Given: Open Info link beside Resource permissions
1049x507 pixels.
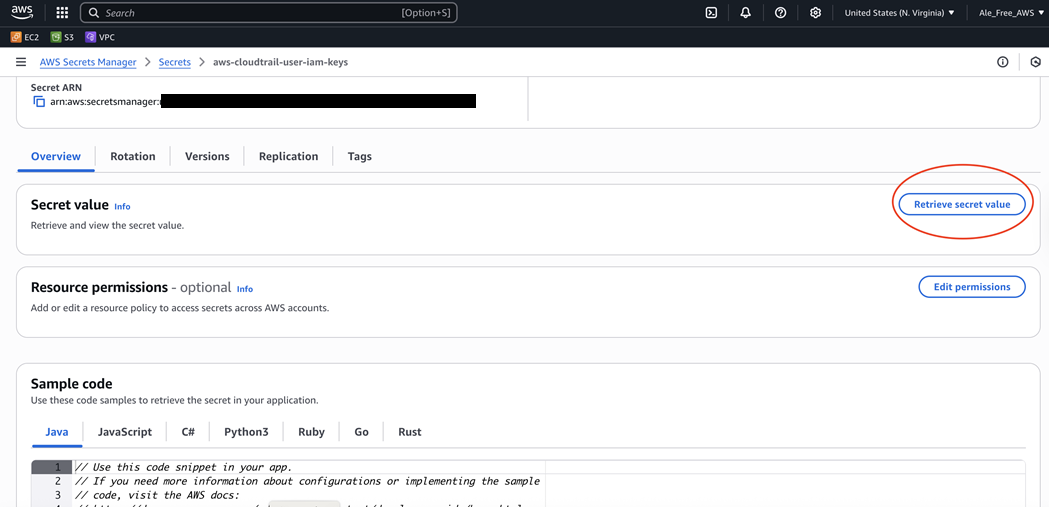Looking at the screenshot, I should point(245,289).
